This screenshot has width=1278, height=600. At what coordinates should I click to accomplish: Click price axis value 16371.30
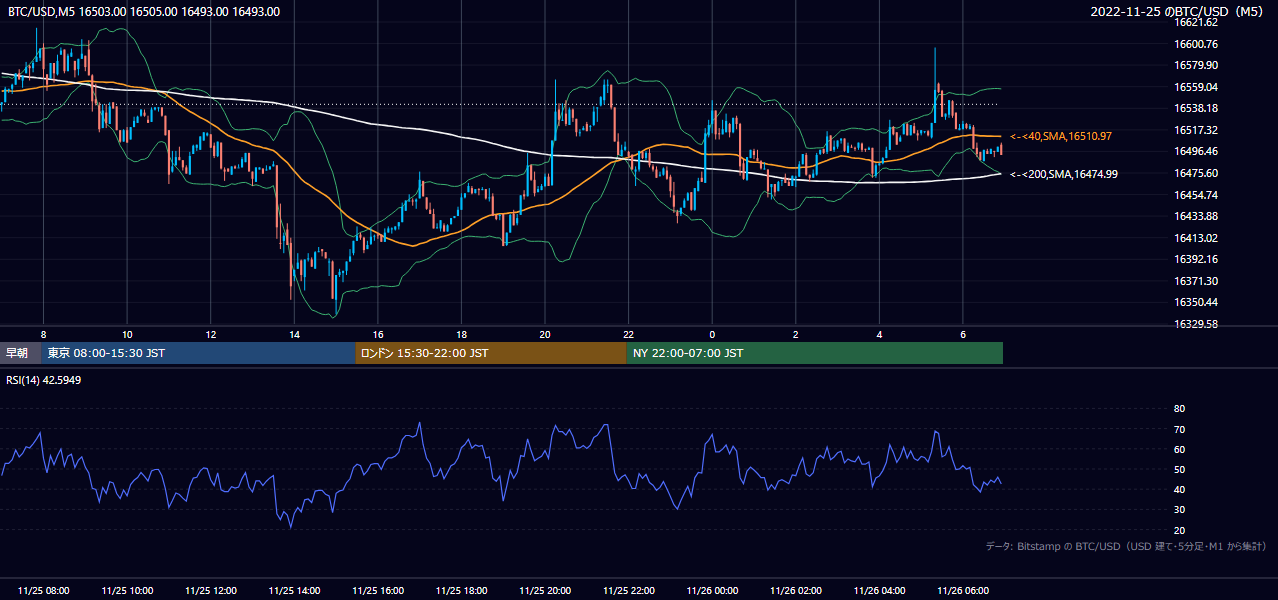1196,281
